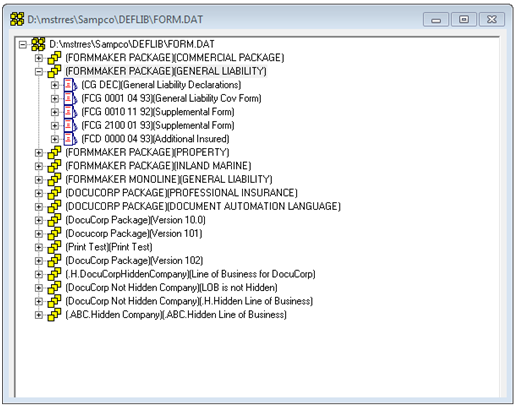Select (FORMMAKER PACKAGE)(COMMERCIAL PACKAGE) row
Screen dimensions: 518x407
tap(175, 58)
